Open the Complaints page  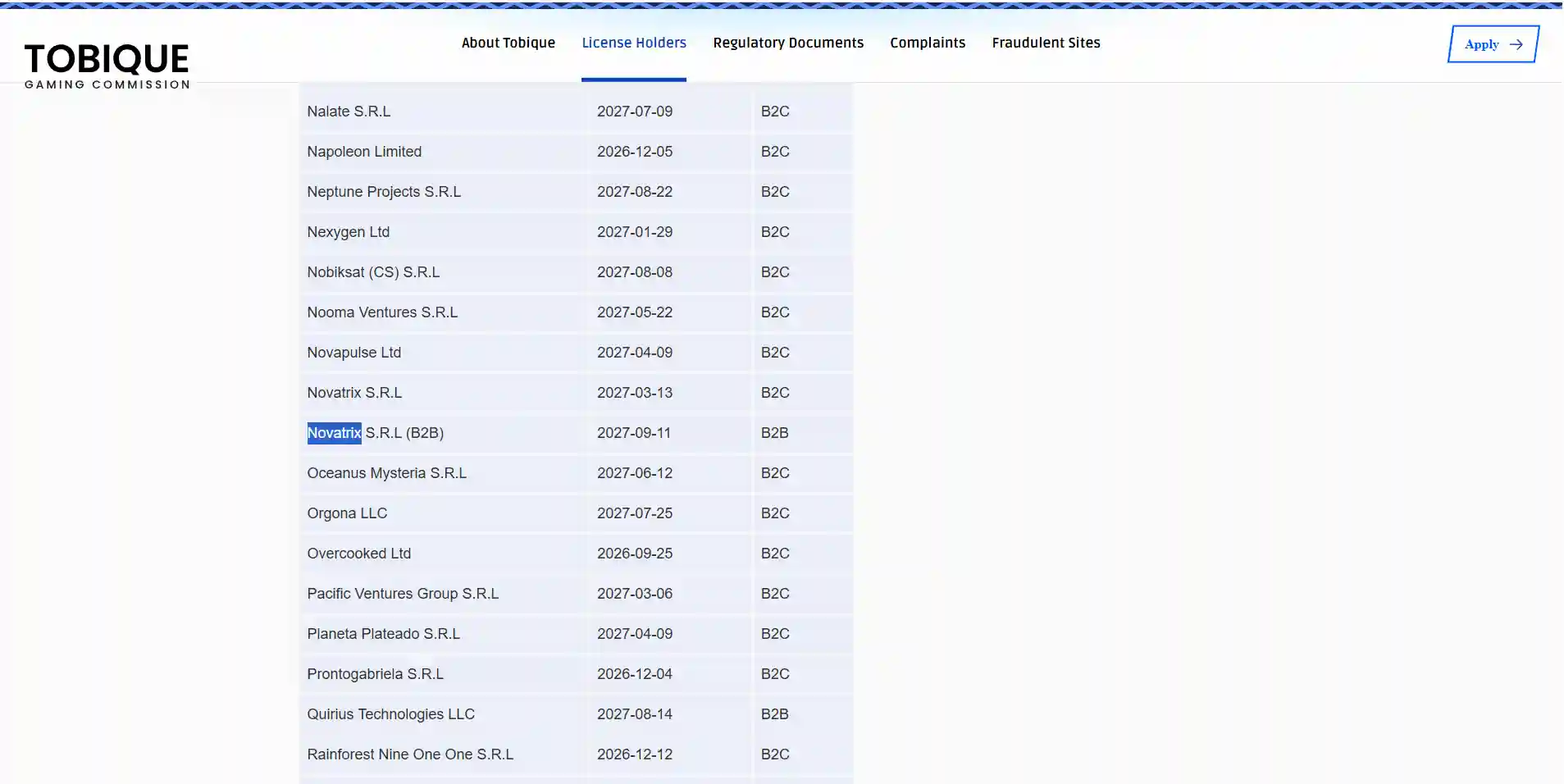click(928, 43)
